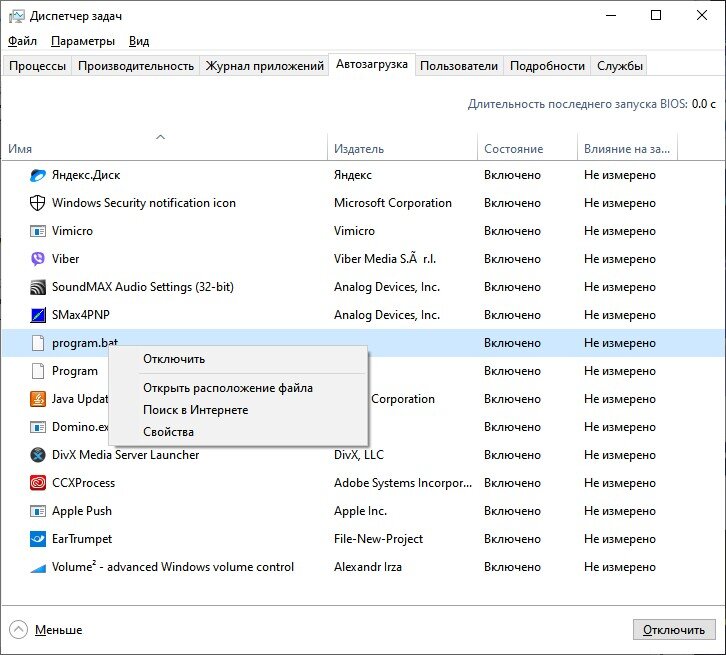Click Включено status in the Program row
The image size is (726, 655).
[512, 371]
